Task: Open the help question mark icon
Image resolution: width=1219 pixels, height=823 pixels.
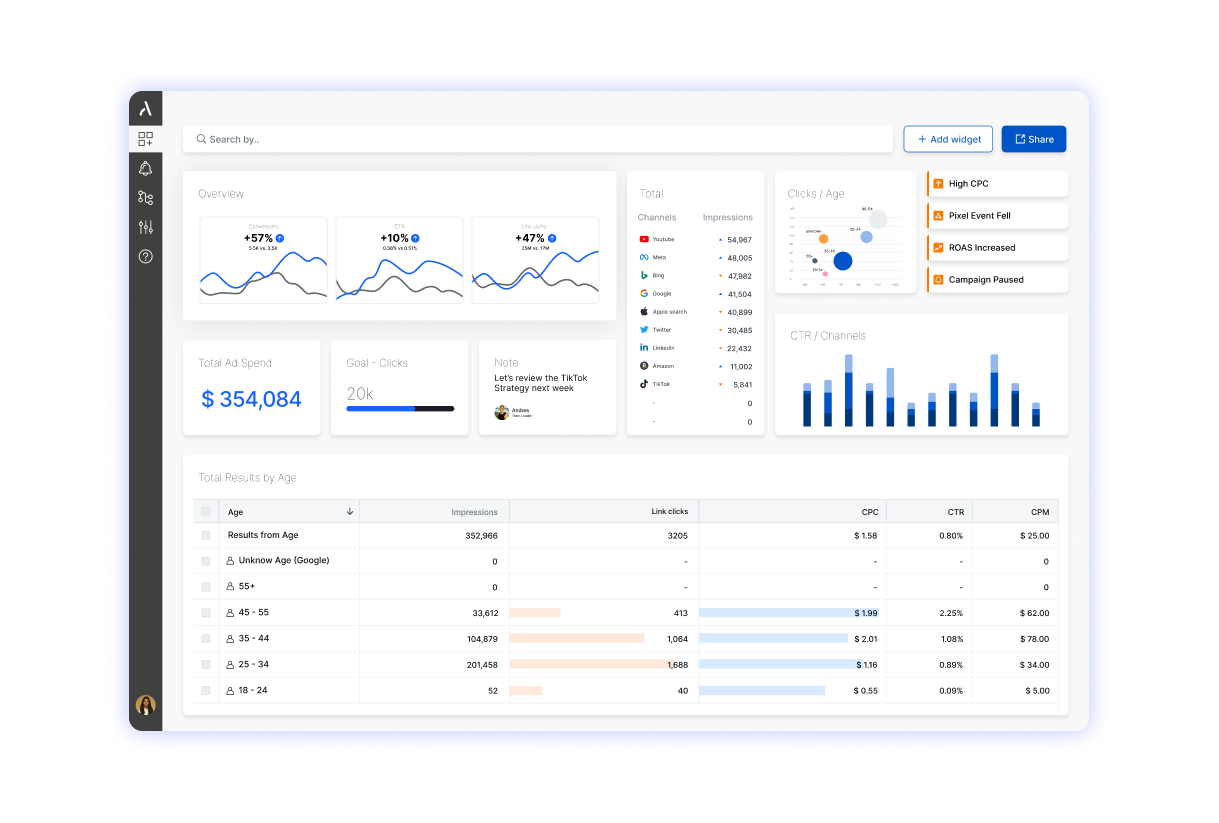Action: pos(145,256)
